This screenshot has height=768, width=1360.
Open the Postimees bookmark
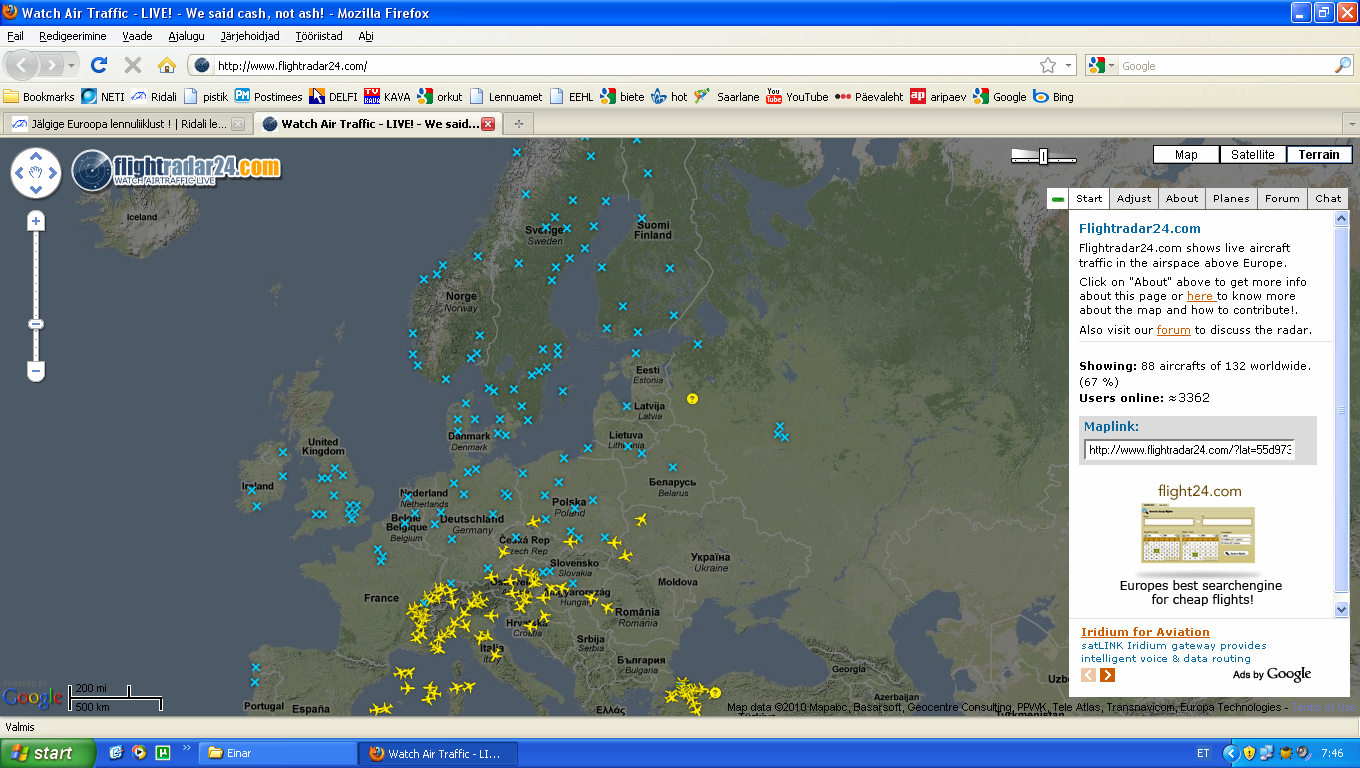[x=268, y=97]
